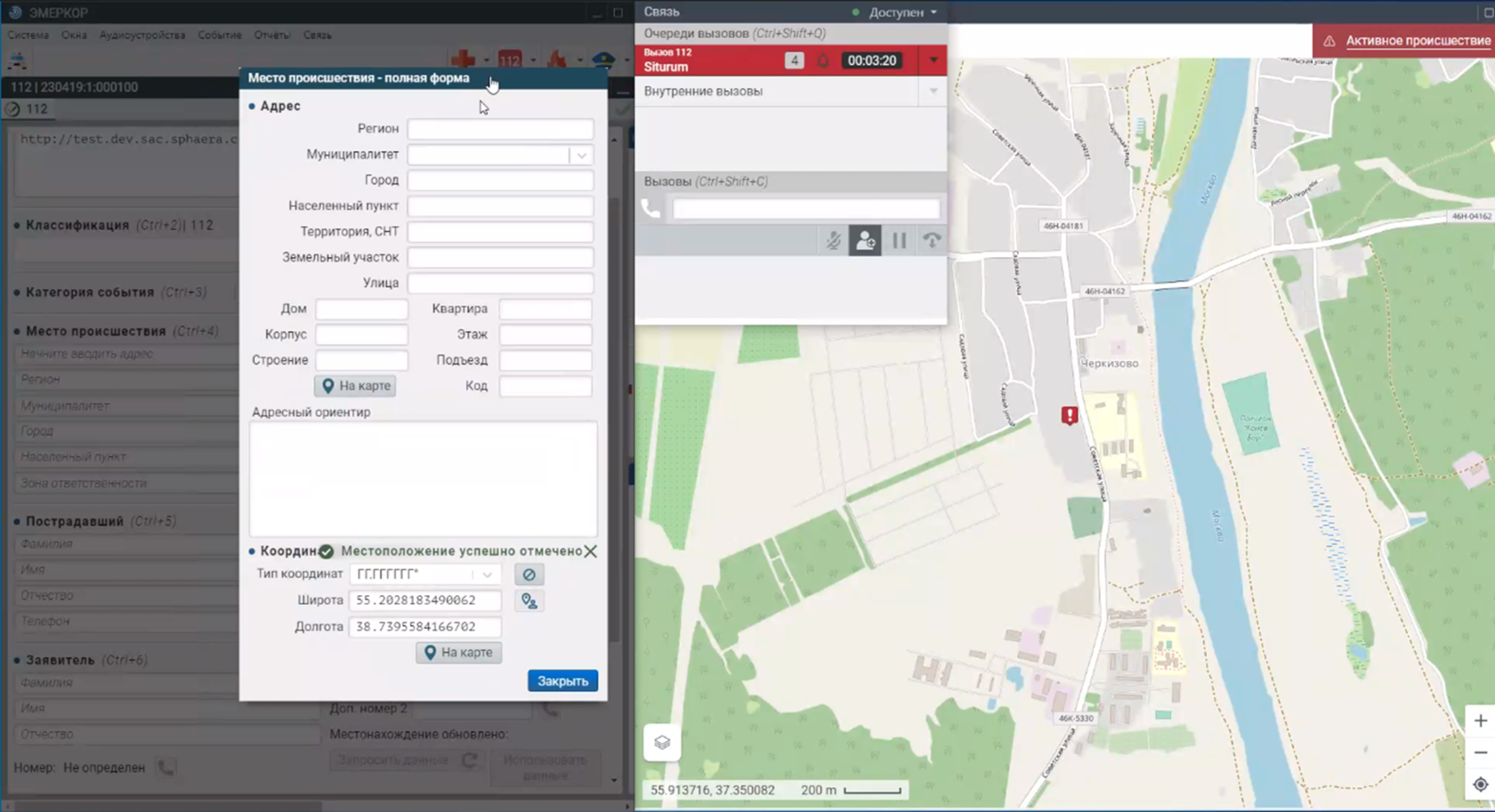Click the call number input in Вызовы panel
Viewport: 1495px width, 812px height.
tap(806, 209)
